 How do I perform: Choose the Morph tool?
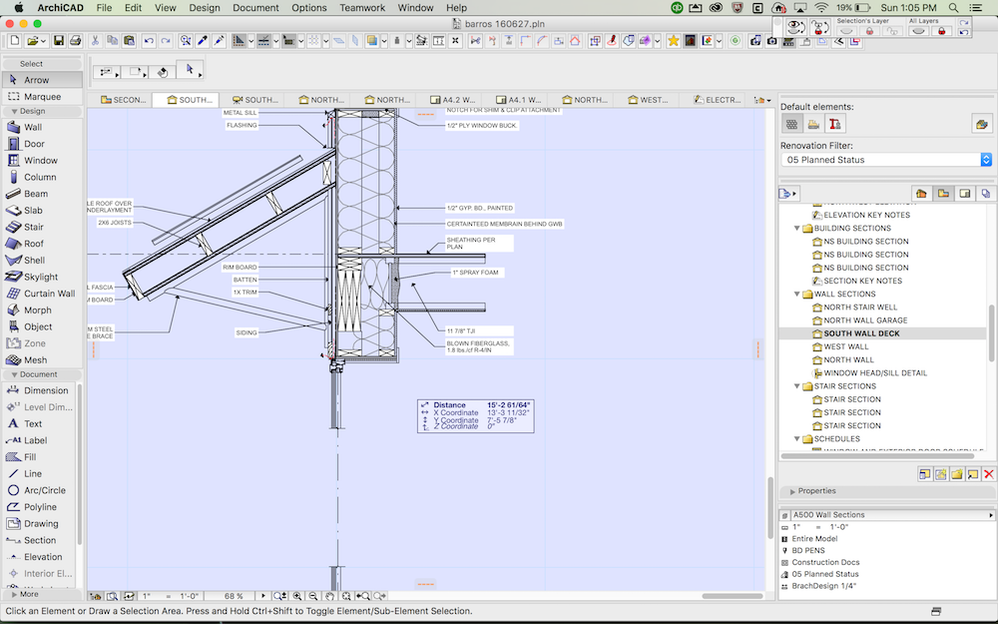37,310
